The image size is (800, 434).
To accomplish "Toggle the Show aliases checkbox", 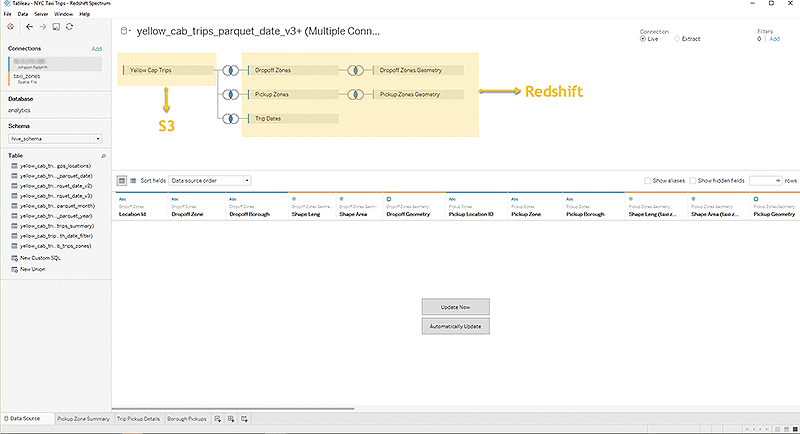I will click(x=647, y=181).
